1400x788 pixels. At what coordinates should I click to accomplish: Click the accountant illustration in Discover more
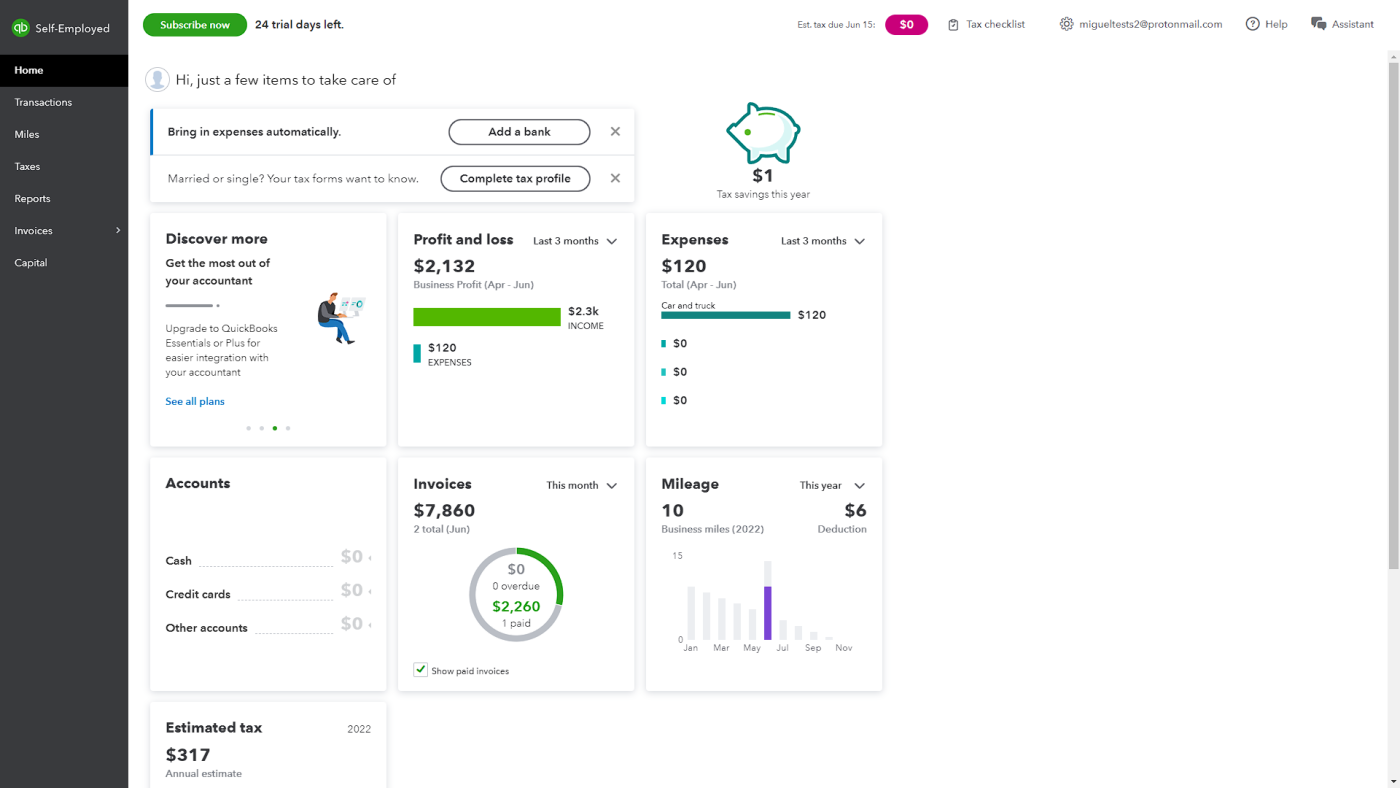tap(340, 318)
